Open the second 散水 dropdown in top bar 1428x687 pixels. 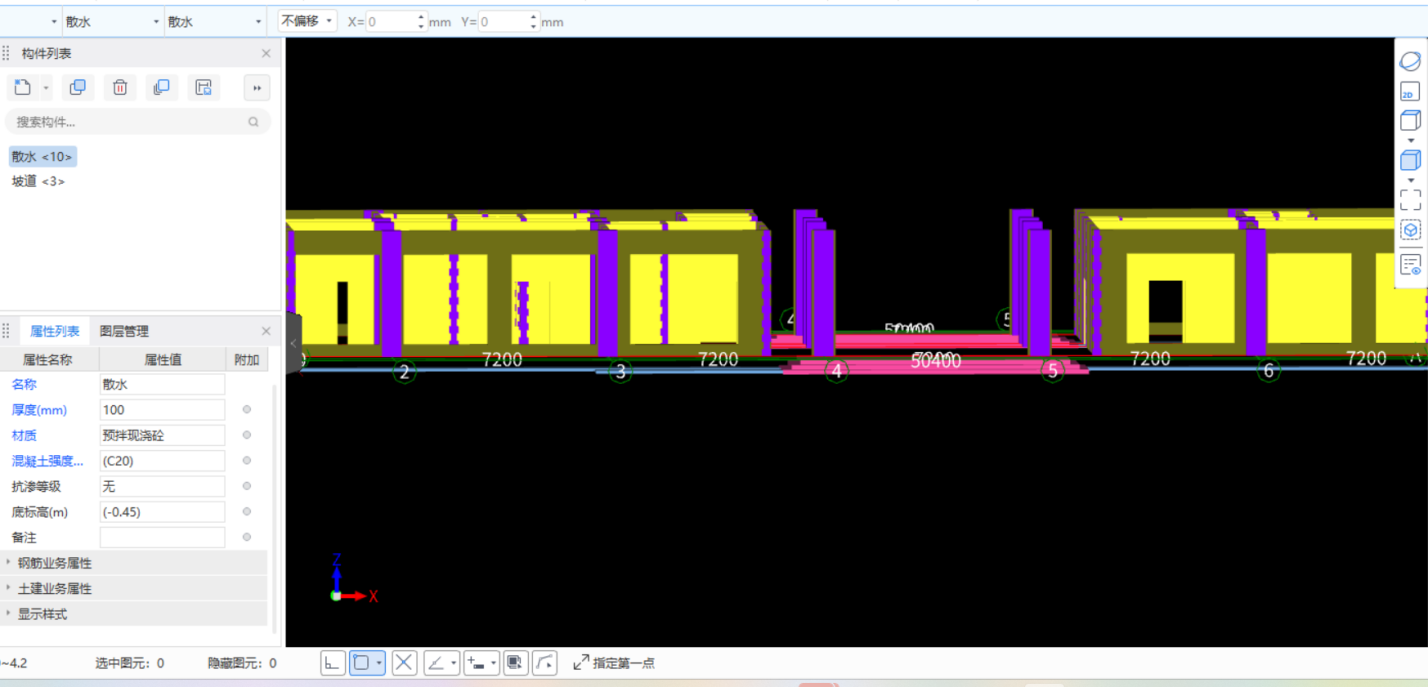click(215, 21)
